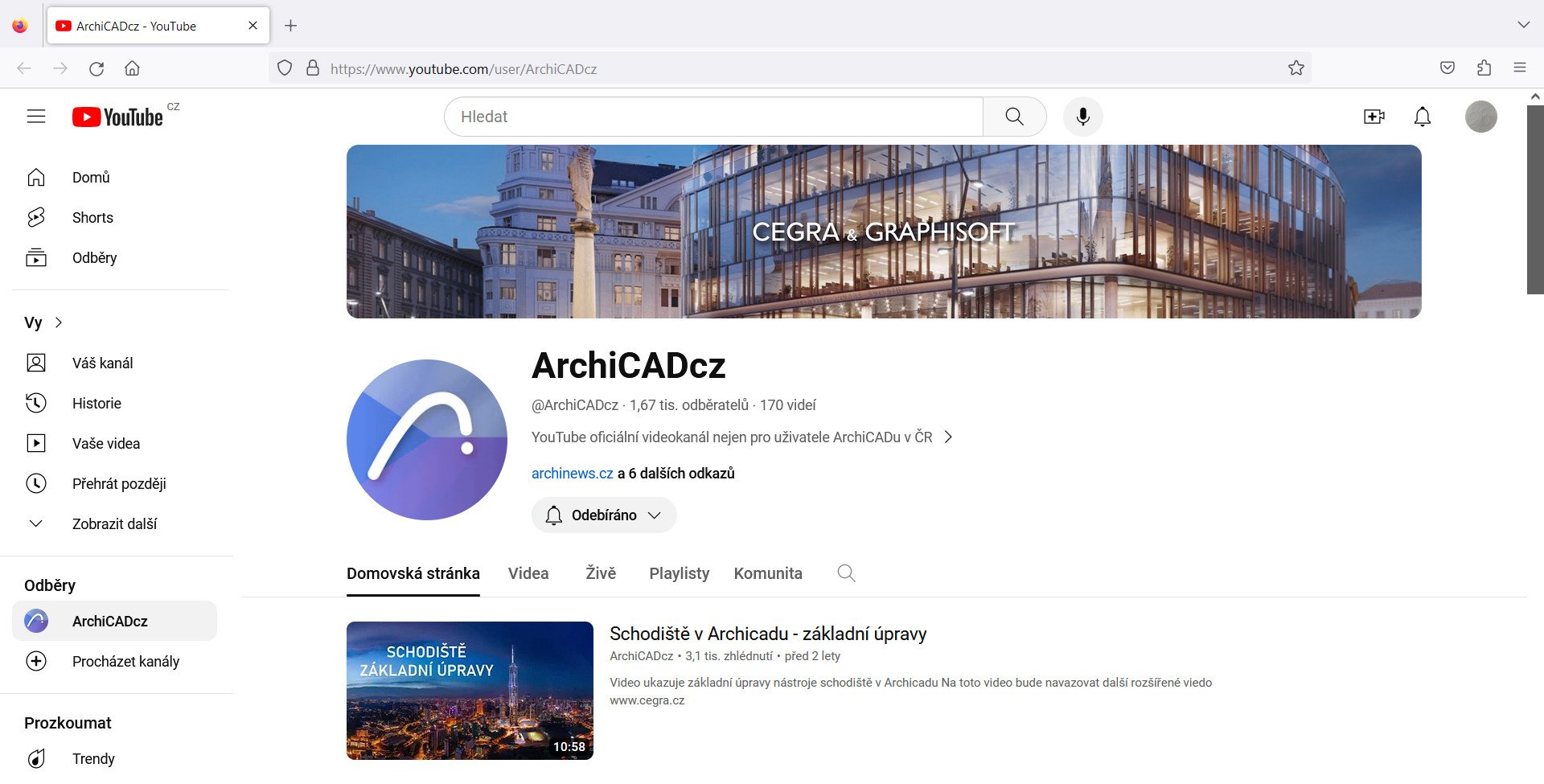Open the user account avatar
1544x784 pixels.
[x=1480, y=117]
